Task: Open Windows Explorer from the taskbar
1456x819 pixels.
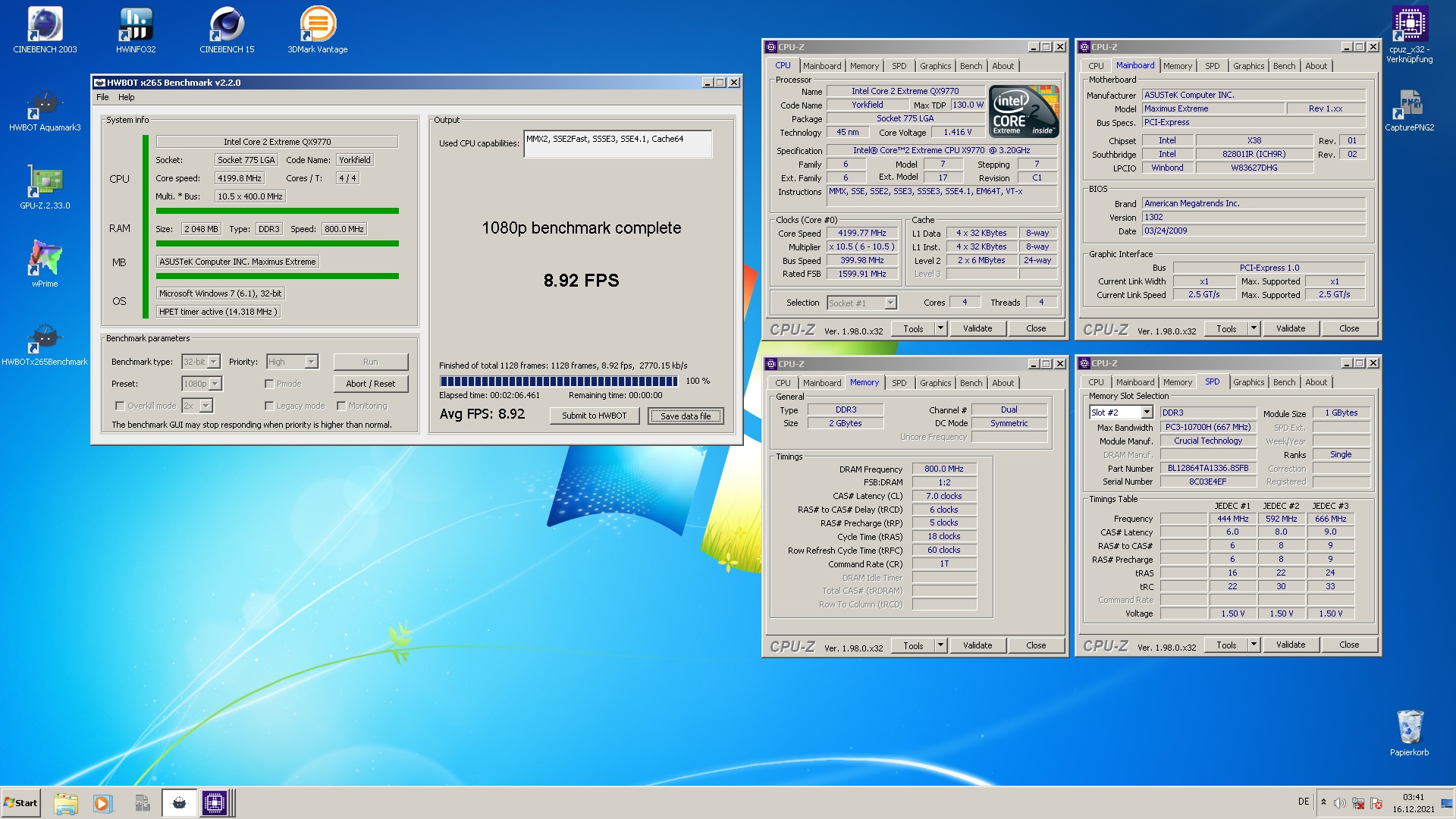Action: 66,803
